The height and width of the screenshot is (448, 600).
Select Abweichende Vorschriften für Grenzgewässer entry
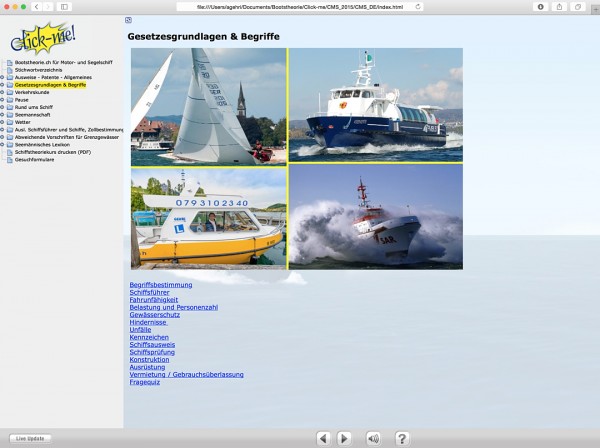(67, 137)
